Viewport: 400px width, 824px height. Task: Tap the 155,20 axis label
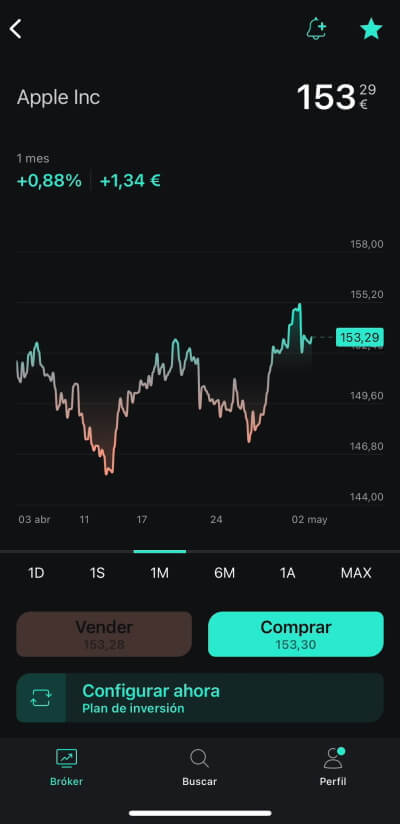[x=367, y=294]
